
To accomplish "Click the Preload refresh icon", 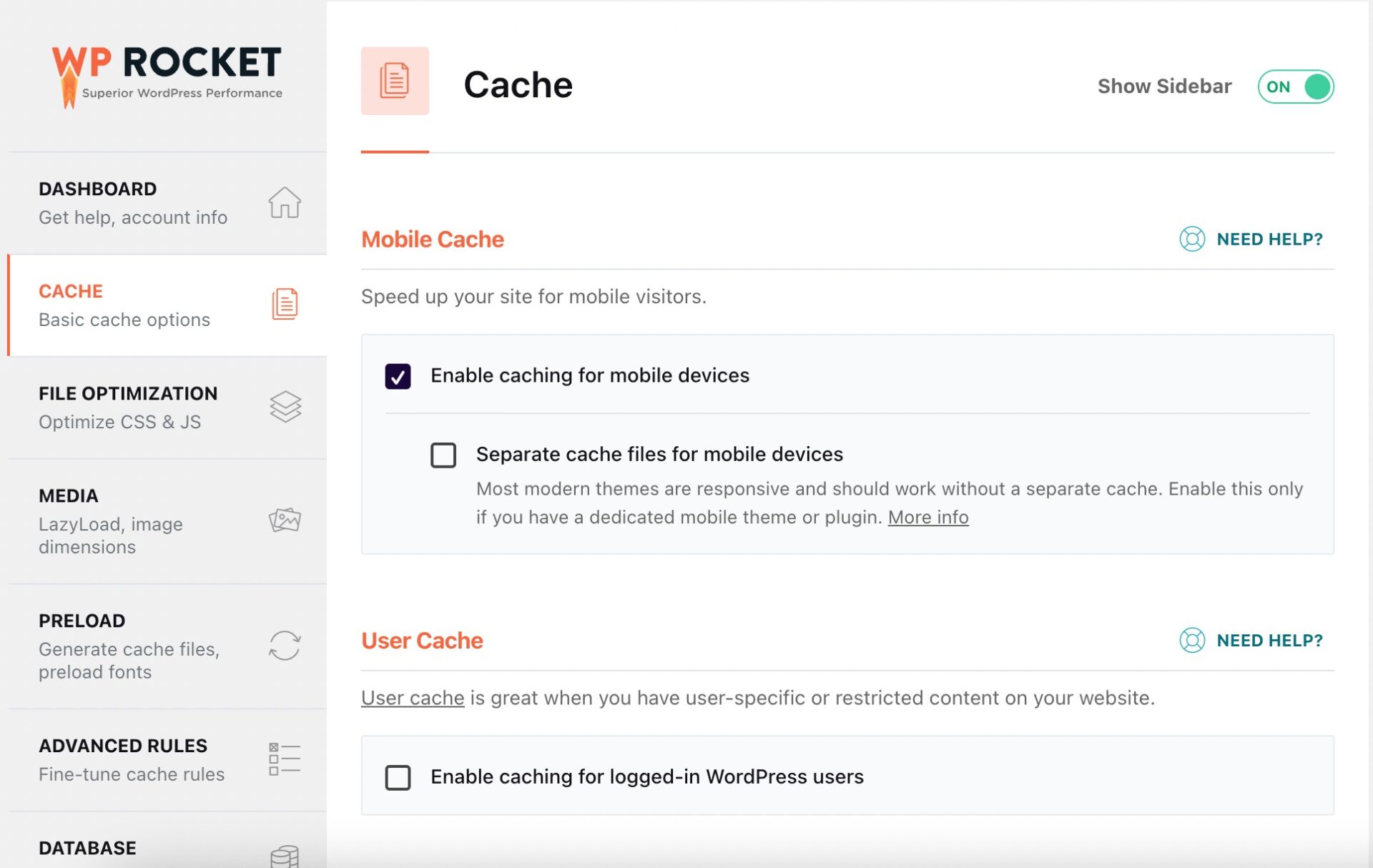I will click(x=284, y=645).
